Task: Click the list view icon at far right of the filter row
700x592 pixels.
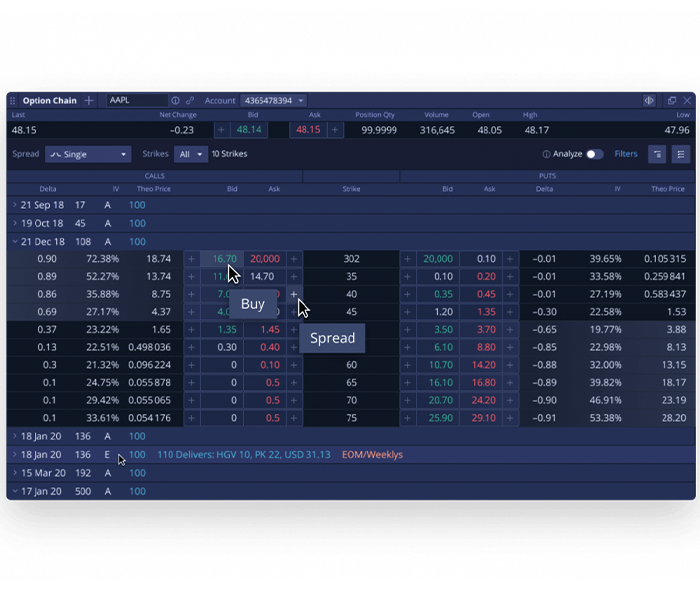Action: pos(681,154)
